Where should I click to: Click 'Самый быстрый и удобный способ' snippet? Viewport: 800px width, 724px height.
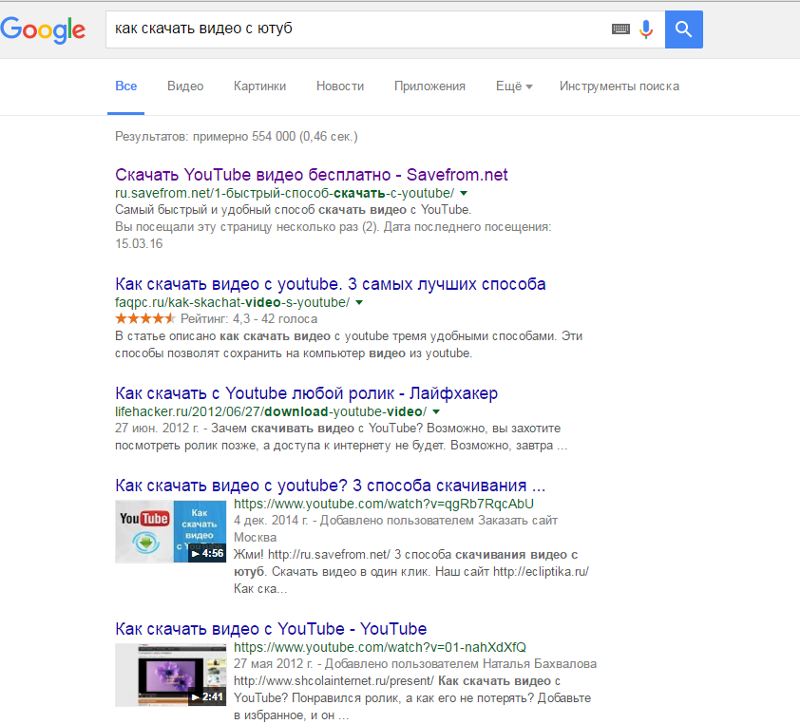(215, 210)
